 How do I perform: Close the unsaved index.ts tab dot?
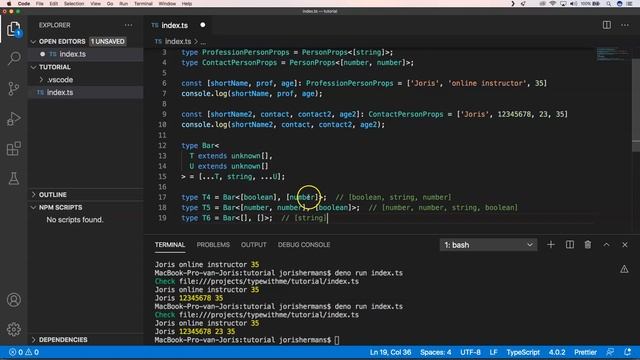(202, 25)
